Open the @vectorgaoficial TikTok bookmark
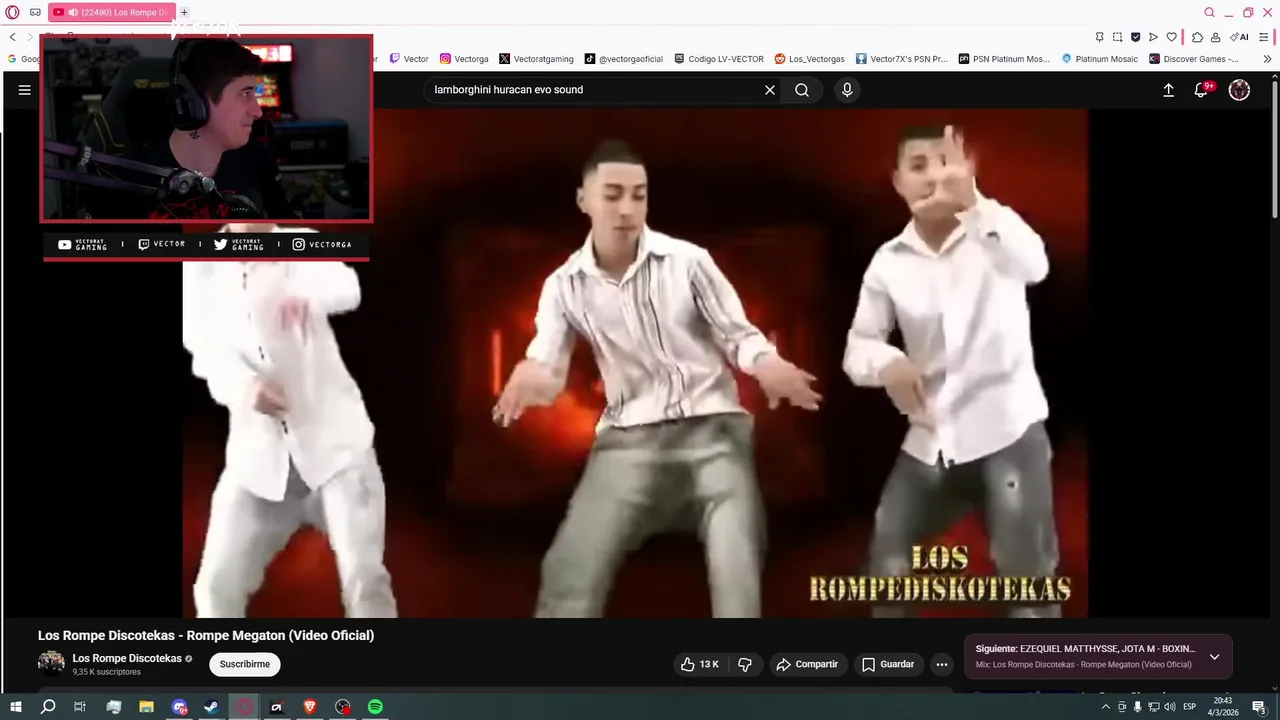This screenshot has height=720, width=1280. (624, 59)
